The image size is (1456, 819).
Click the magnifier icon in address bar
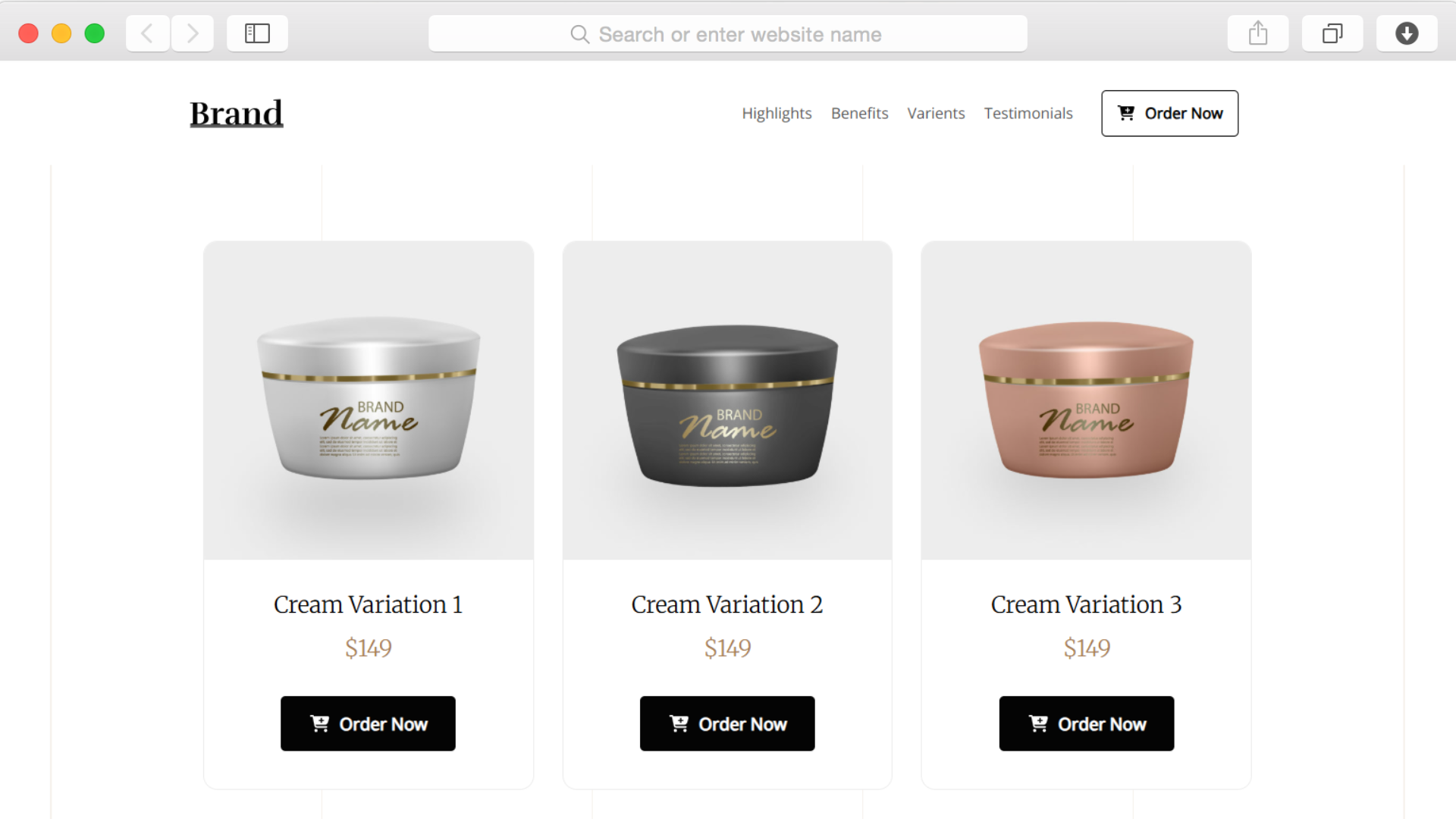579,34
